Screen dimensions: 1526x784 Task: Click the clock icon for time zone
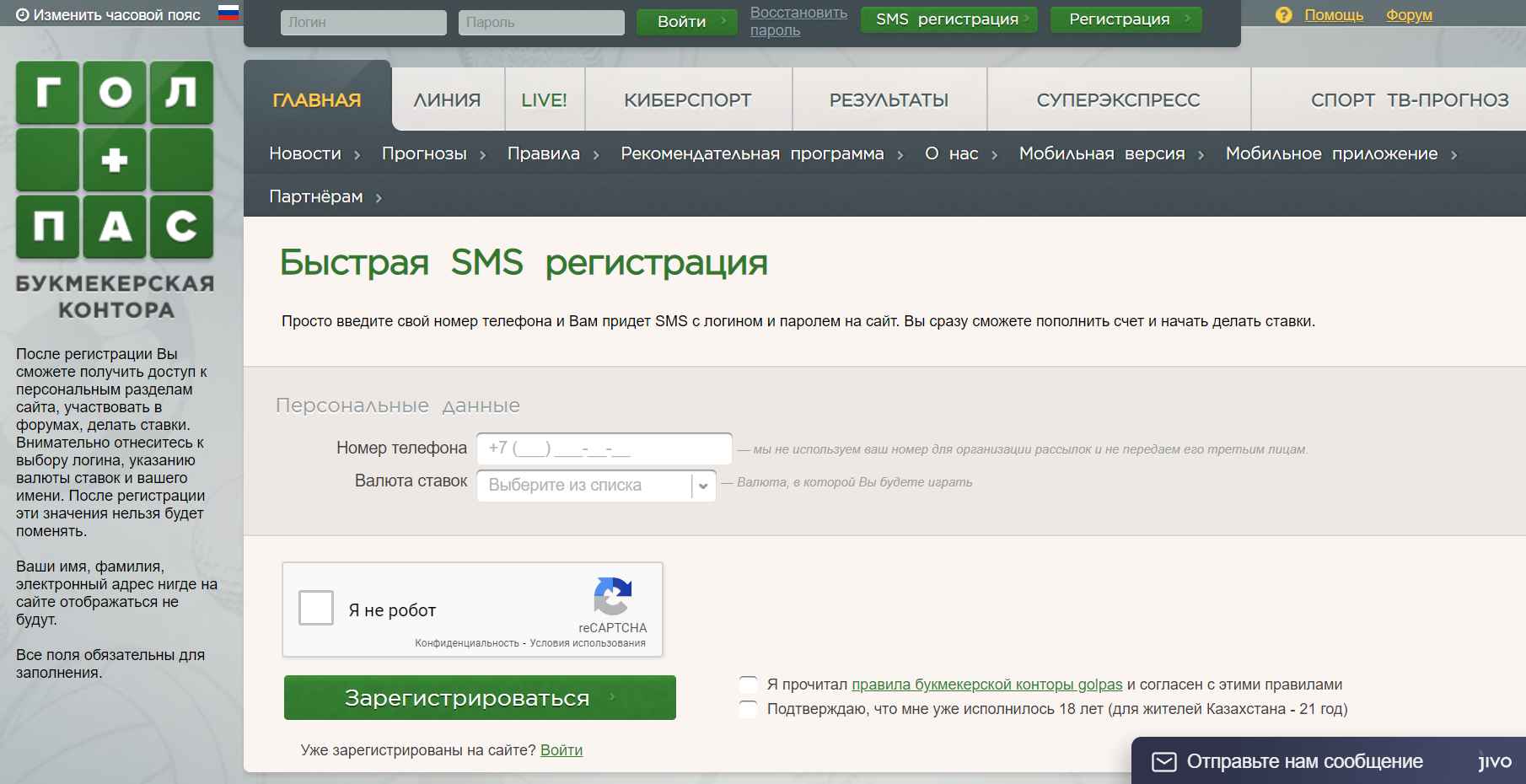23,14
